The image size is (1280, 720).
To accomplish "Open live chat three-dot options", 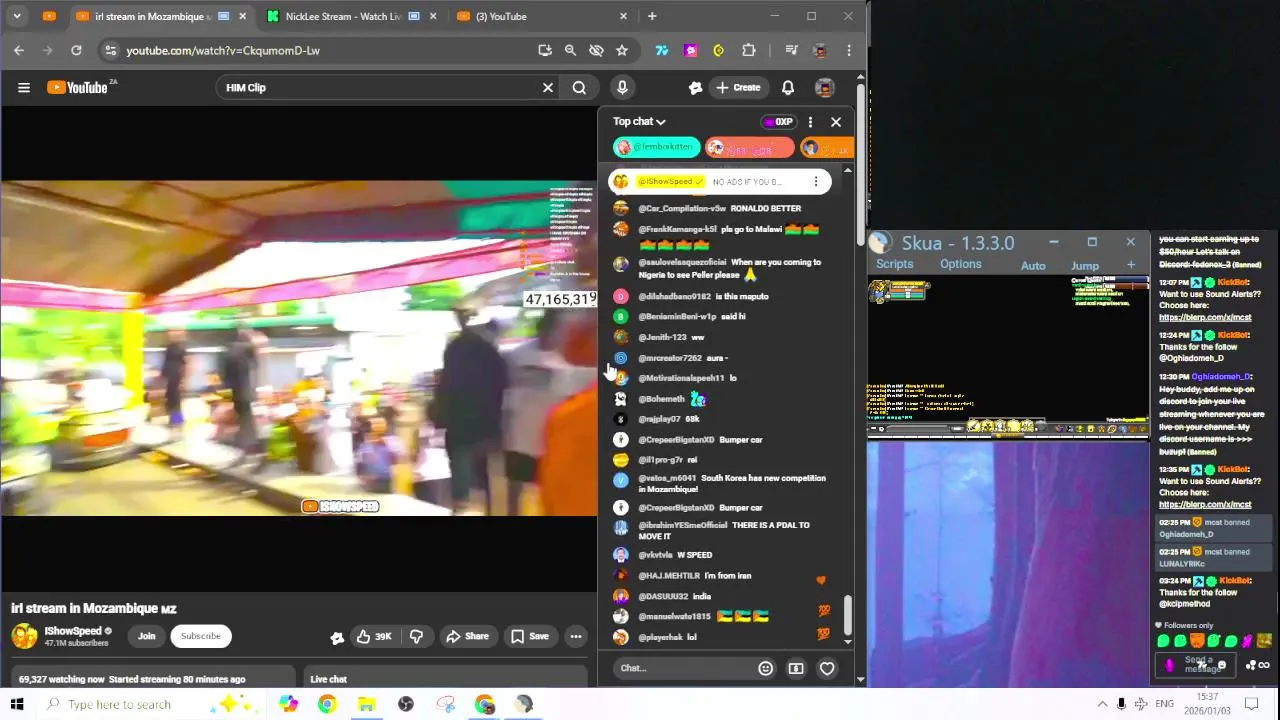I will pos(810,122).
